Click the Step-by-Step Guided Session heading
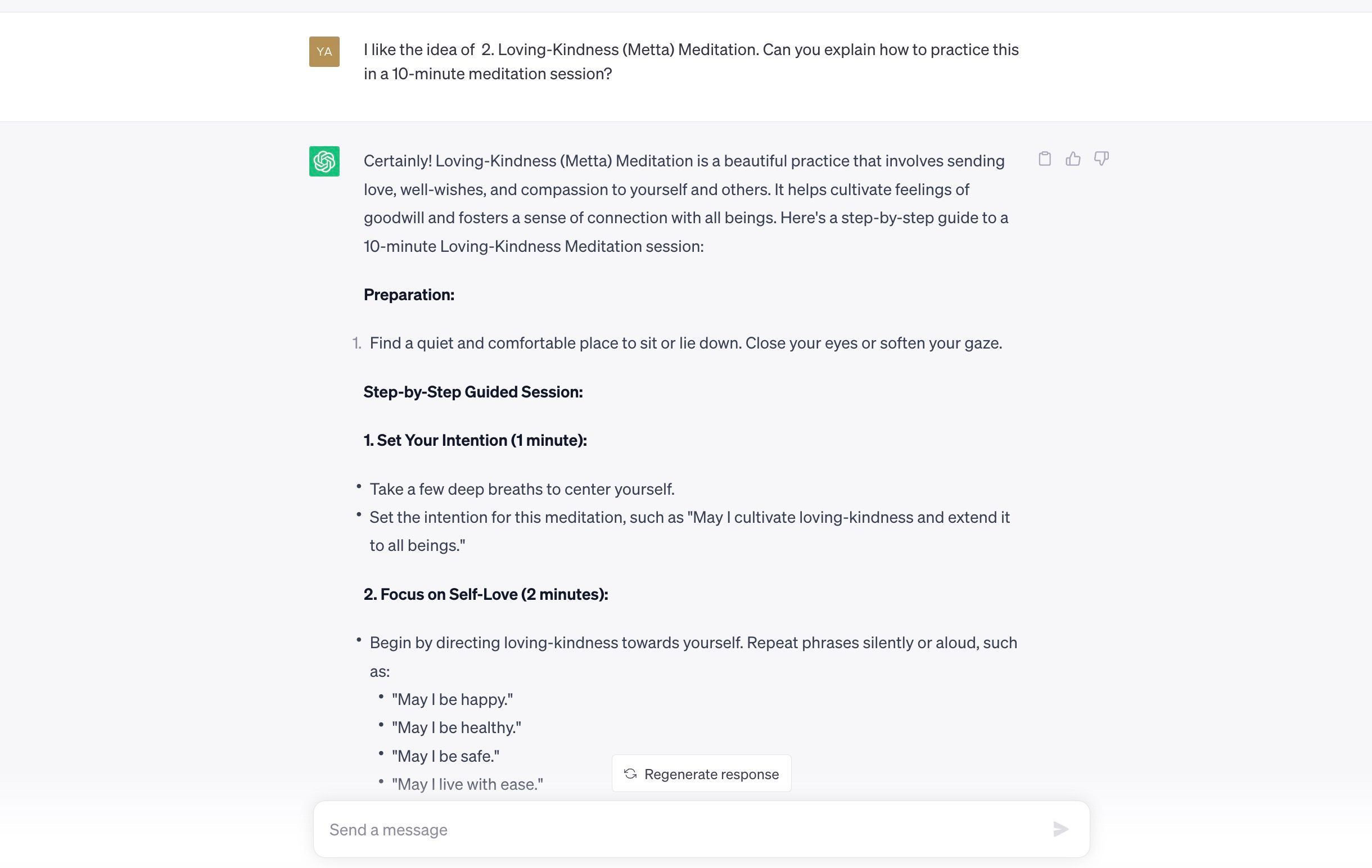 coord(473,391)
